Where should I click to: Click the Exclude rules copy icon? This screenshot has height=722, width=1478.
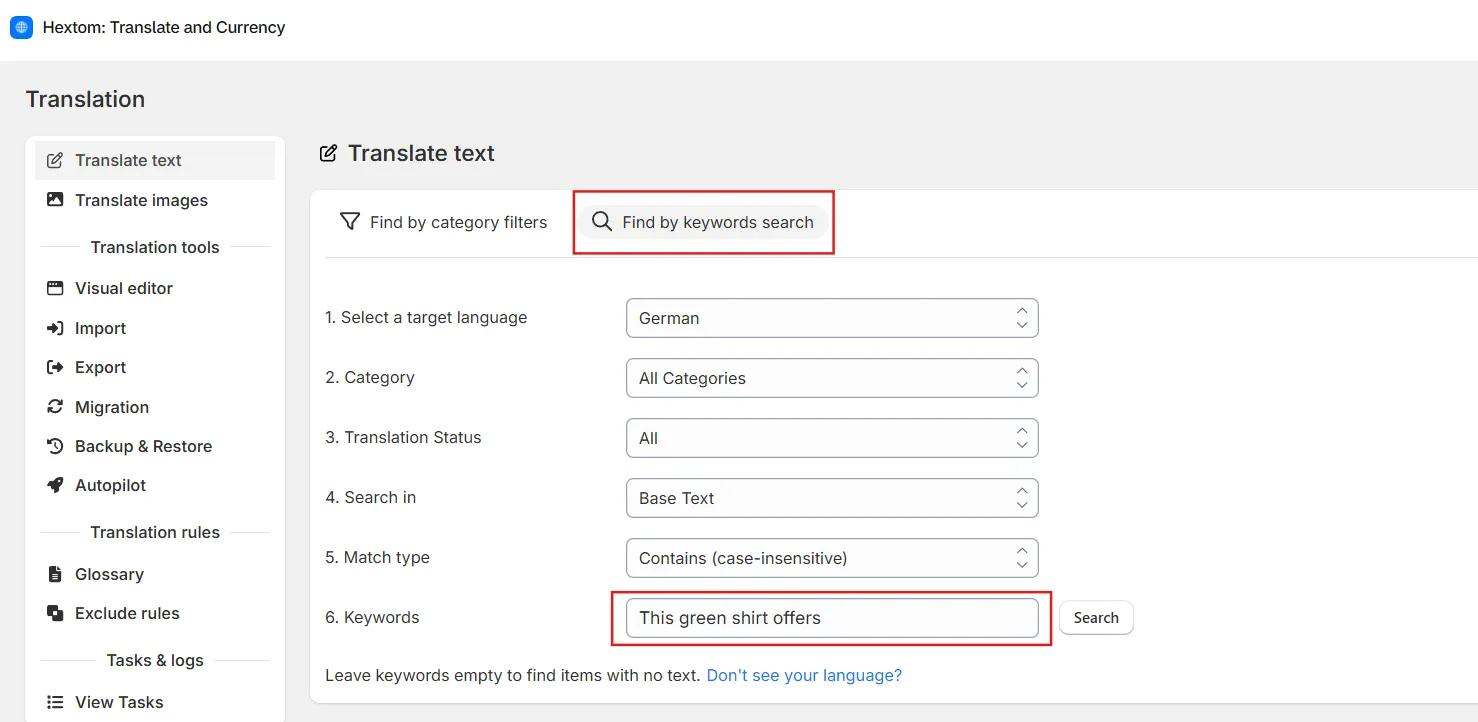coord(55,613)
